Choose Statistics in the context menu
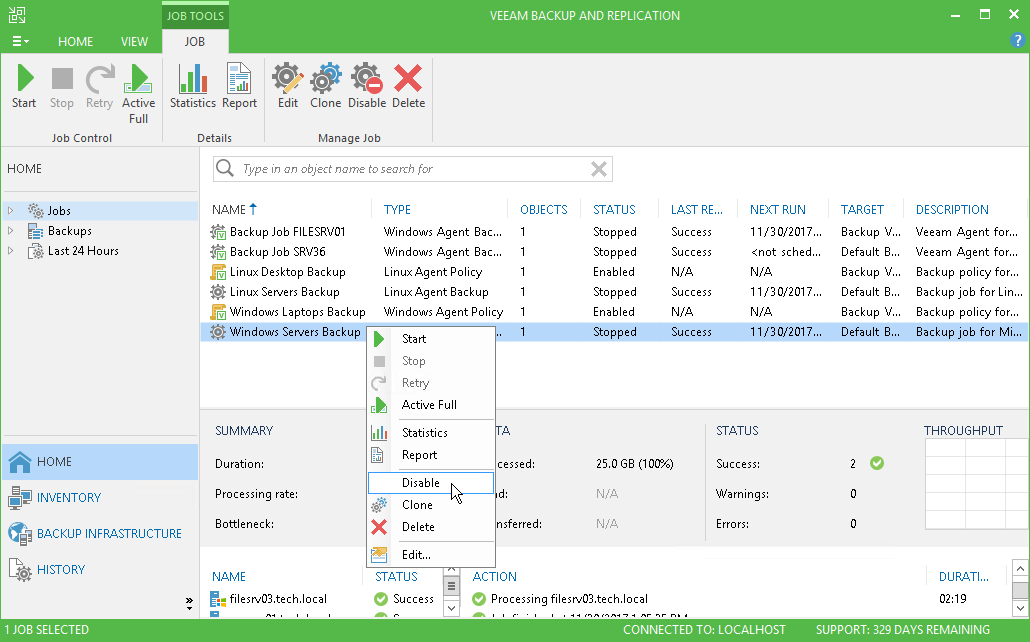 (431, 432)
